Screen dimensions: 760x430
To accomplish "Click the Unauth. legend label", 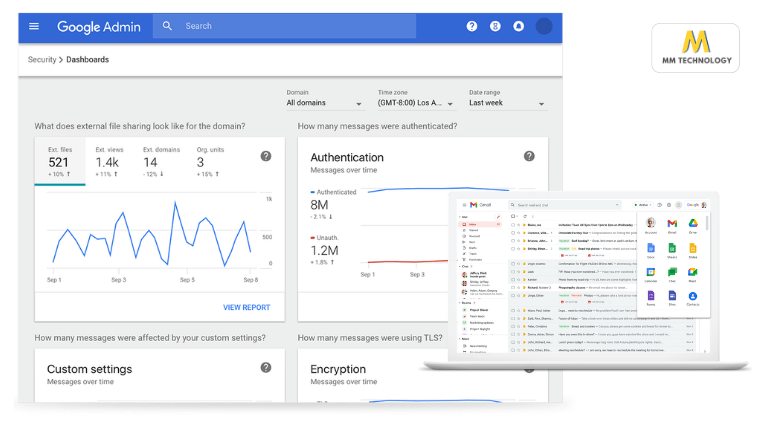I will [x=327, y=238].
